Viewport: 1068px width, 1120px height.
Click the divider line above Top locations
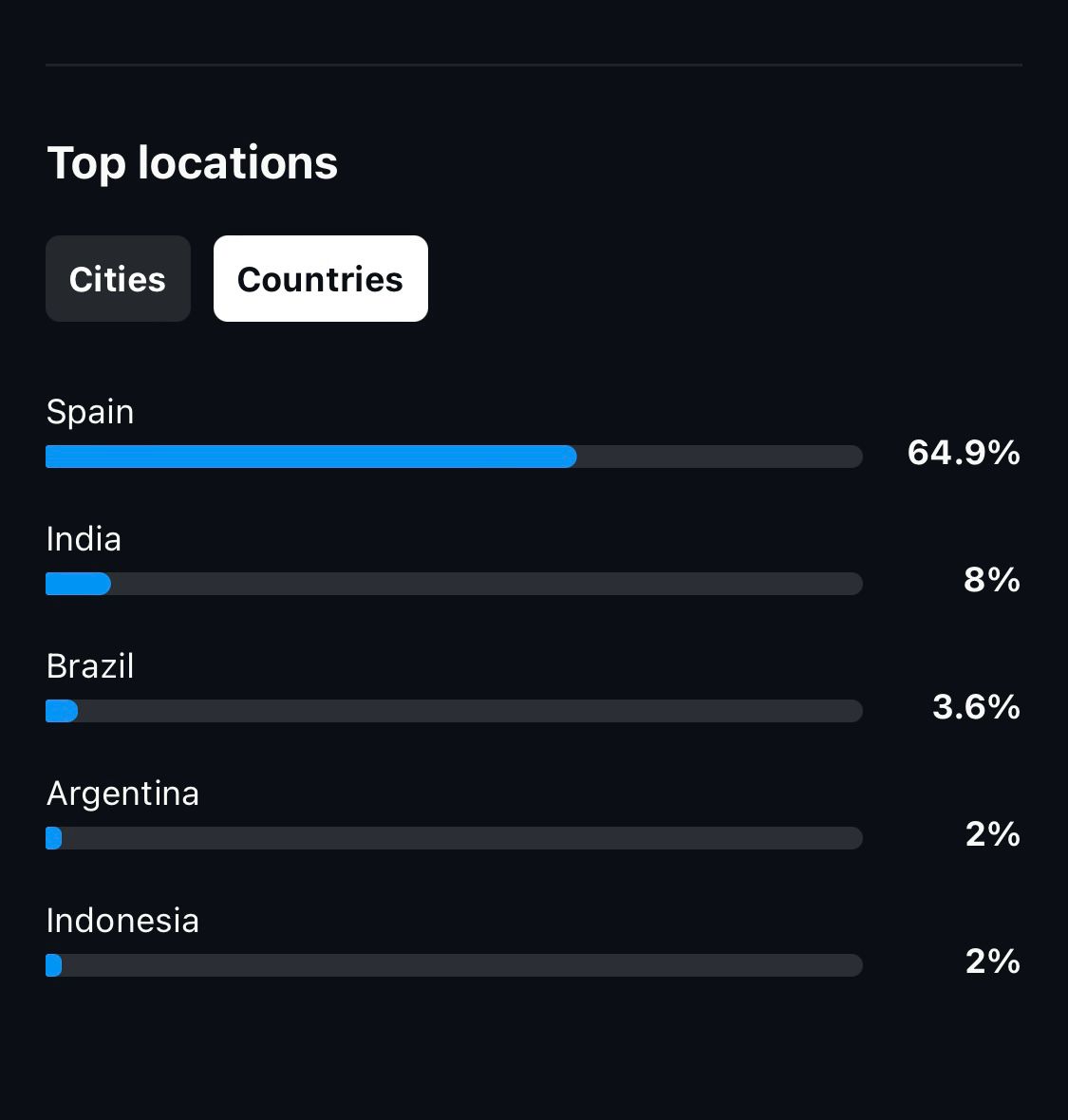[x=534, y=65]
